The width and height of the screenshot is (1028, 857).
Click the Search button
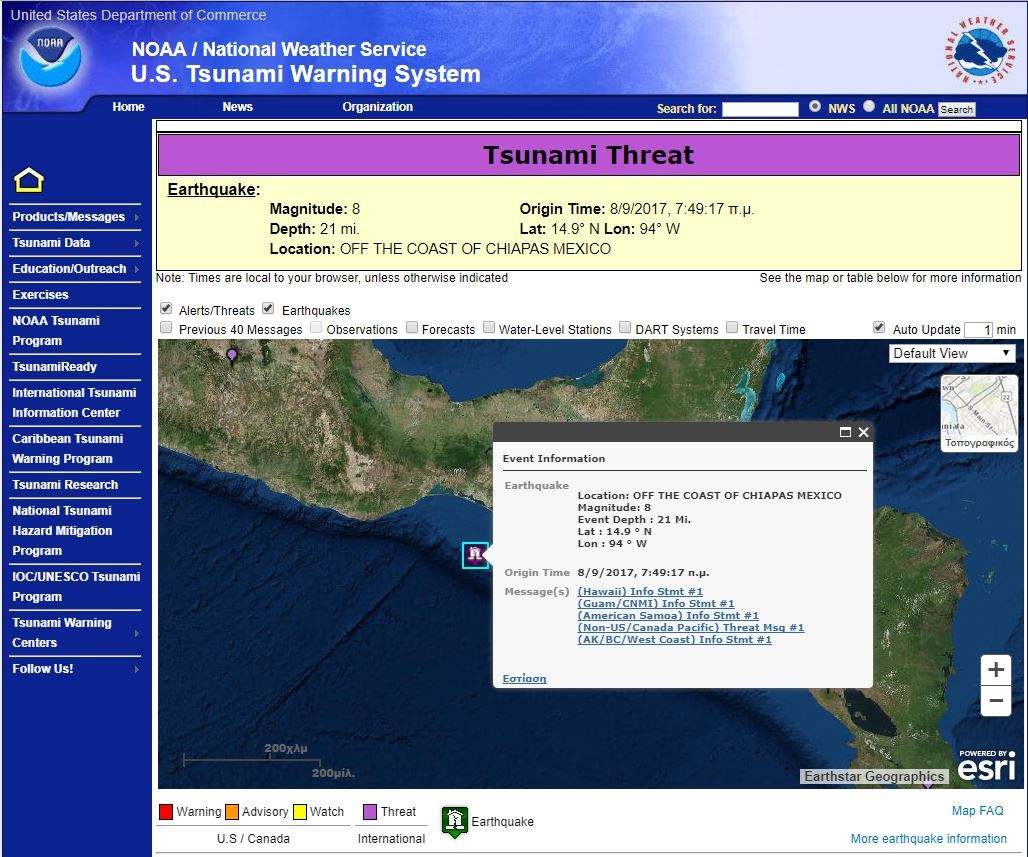956,109
